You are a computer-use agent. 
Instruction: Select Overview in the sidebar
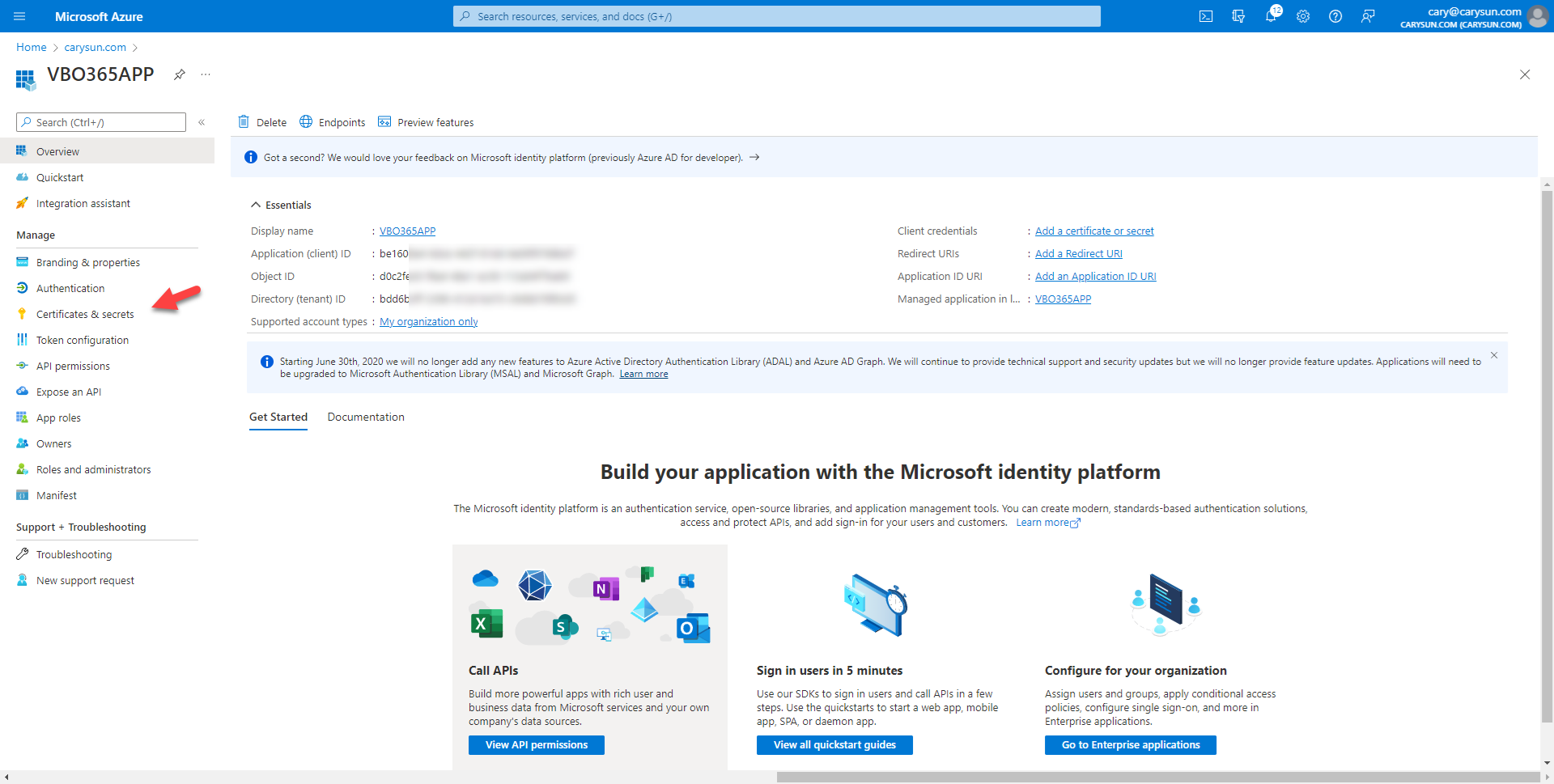[107, 151]
